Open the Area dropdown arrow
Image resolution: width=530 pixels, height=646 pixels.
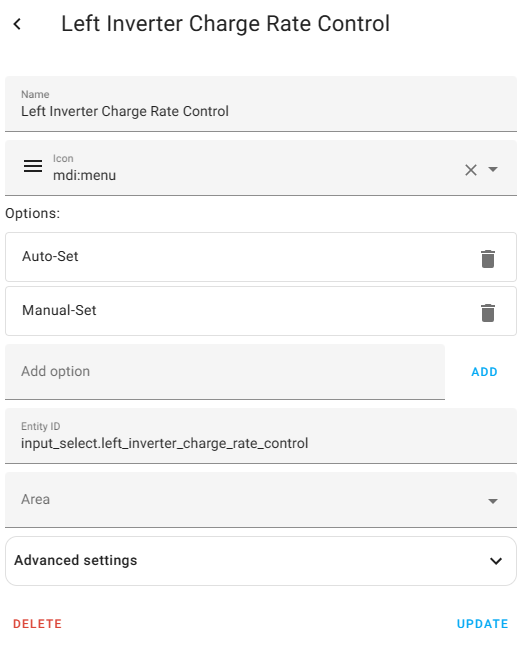492,501
